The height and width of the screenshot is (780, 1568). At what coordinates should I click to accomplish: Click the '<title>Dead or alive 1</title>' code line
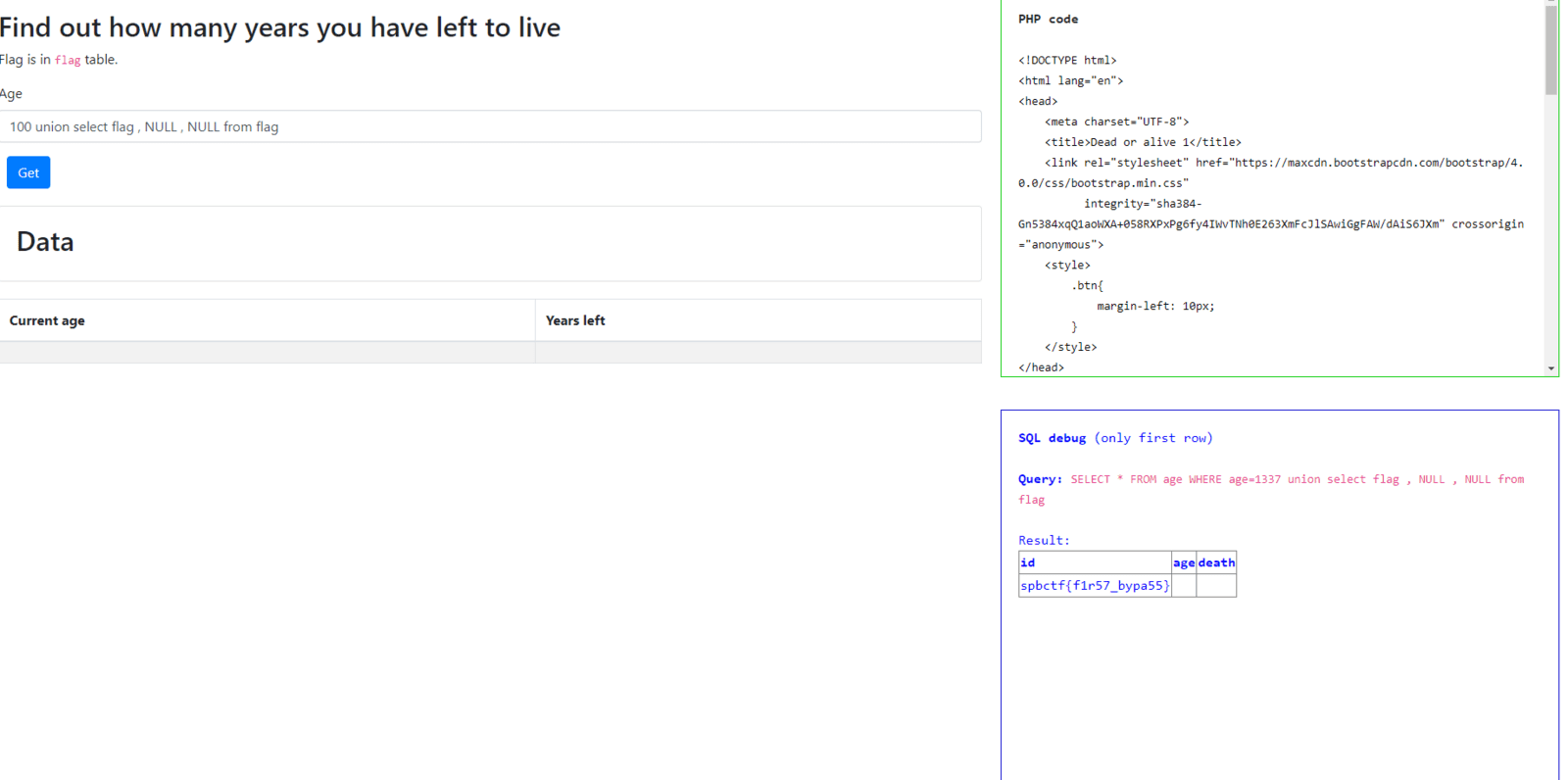point(1143,142)
